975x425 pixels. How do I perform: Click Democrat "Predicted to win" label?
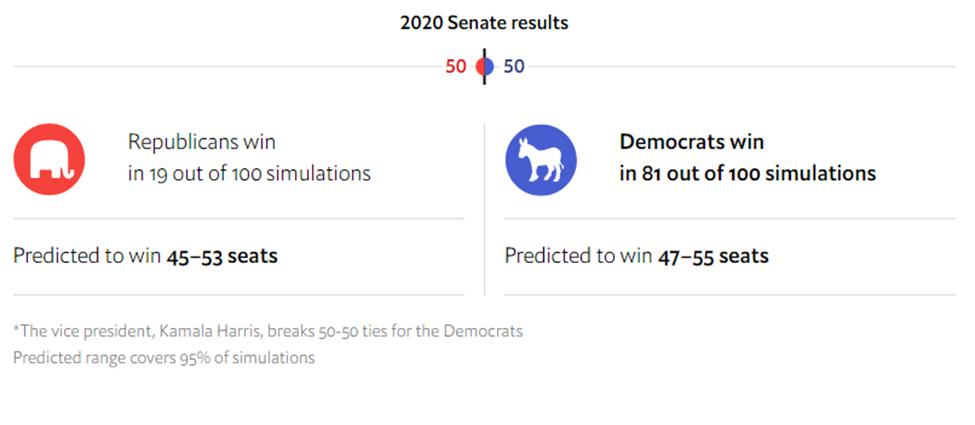578,256
